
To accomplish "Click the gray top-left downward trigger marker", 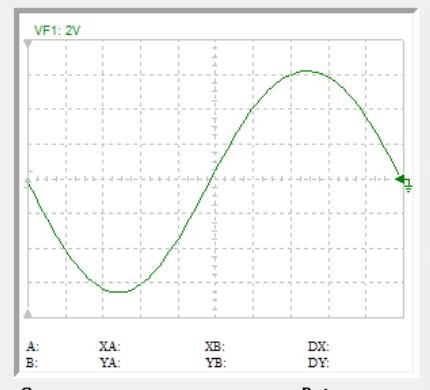I will point(28,44).
